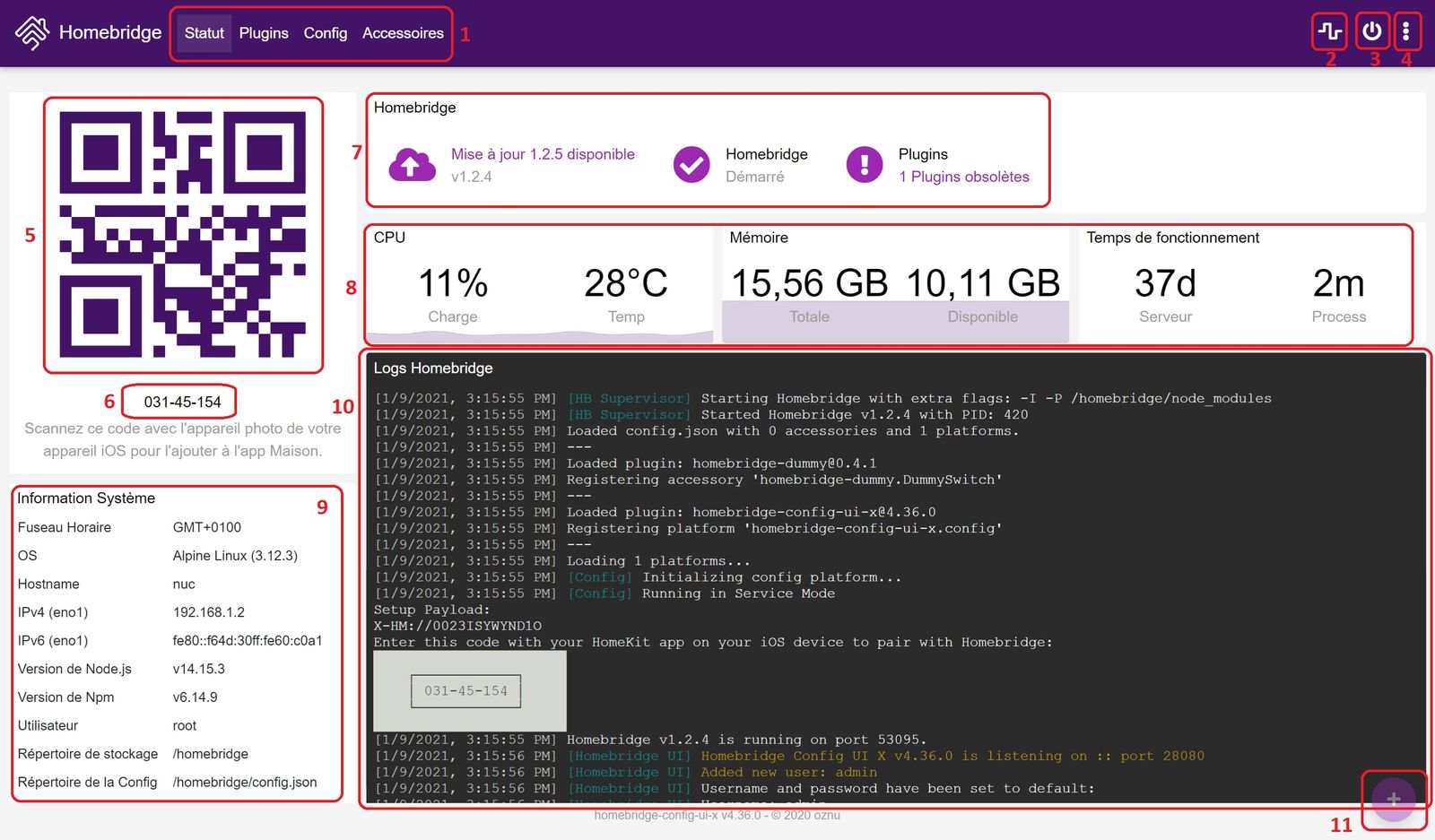Open the terminal activity icon in header
Screen dimensions: 1435x840
click(1329, 32)
